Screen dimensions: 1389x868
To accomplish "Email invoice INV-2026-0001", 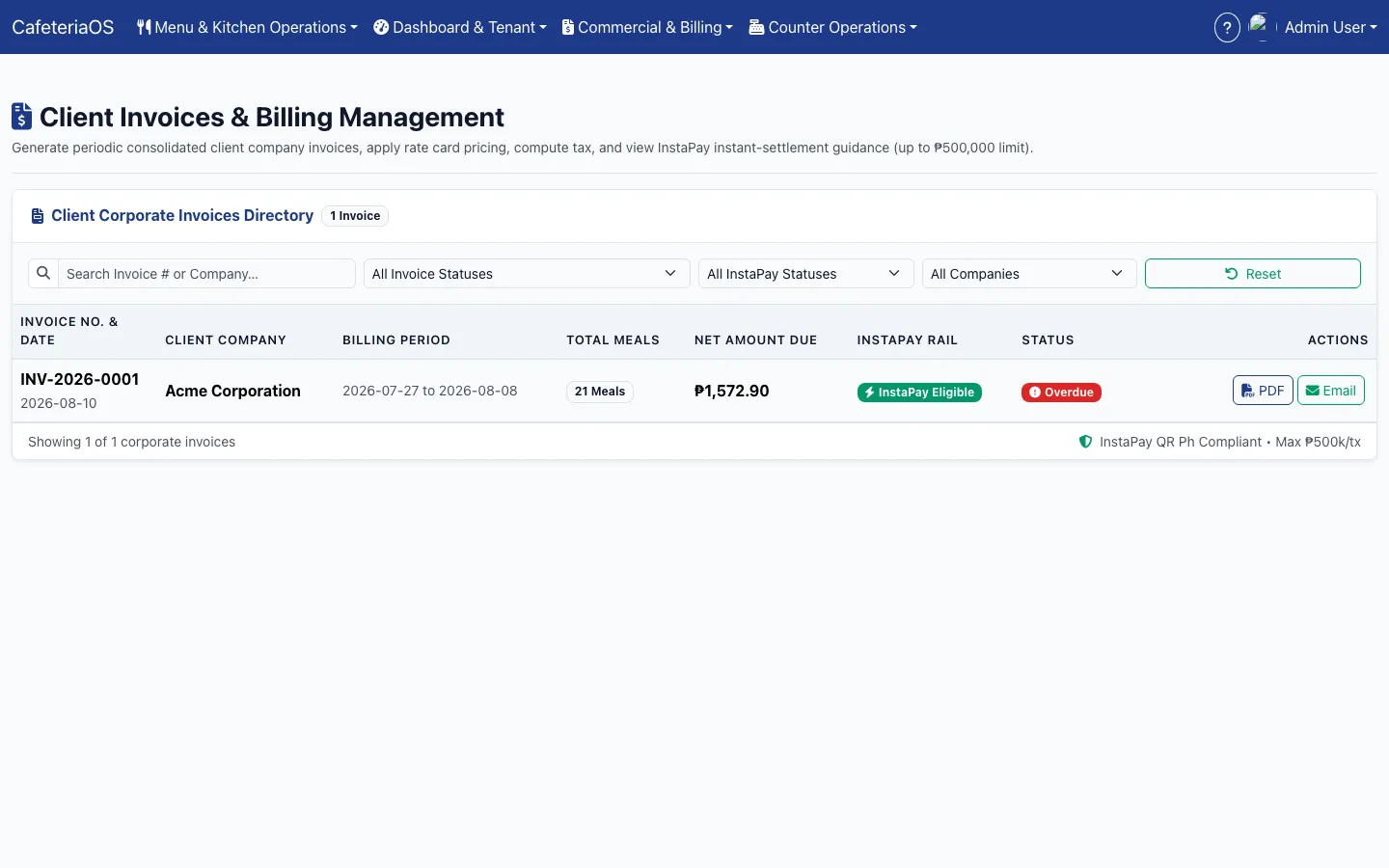I will tap(1331, 391).
